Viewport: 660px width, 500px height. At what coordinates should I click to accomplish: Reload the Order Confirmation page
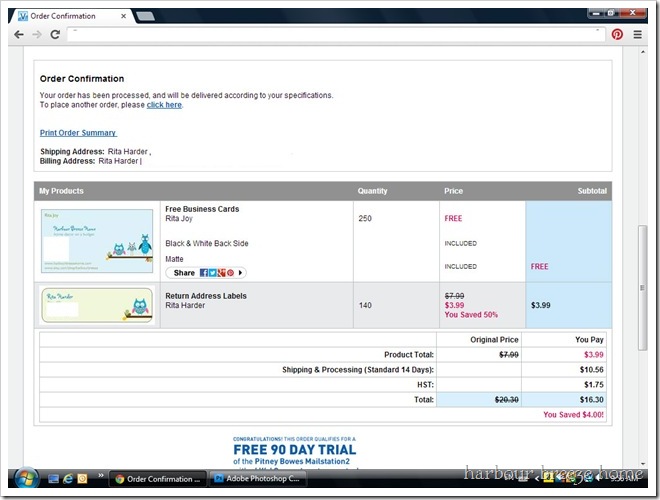click(x=55, y=35)
